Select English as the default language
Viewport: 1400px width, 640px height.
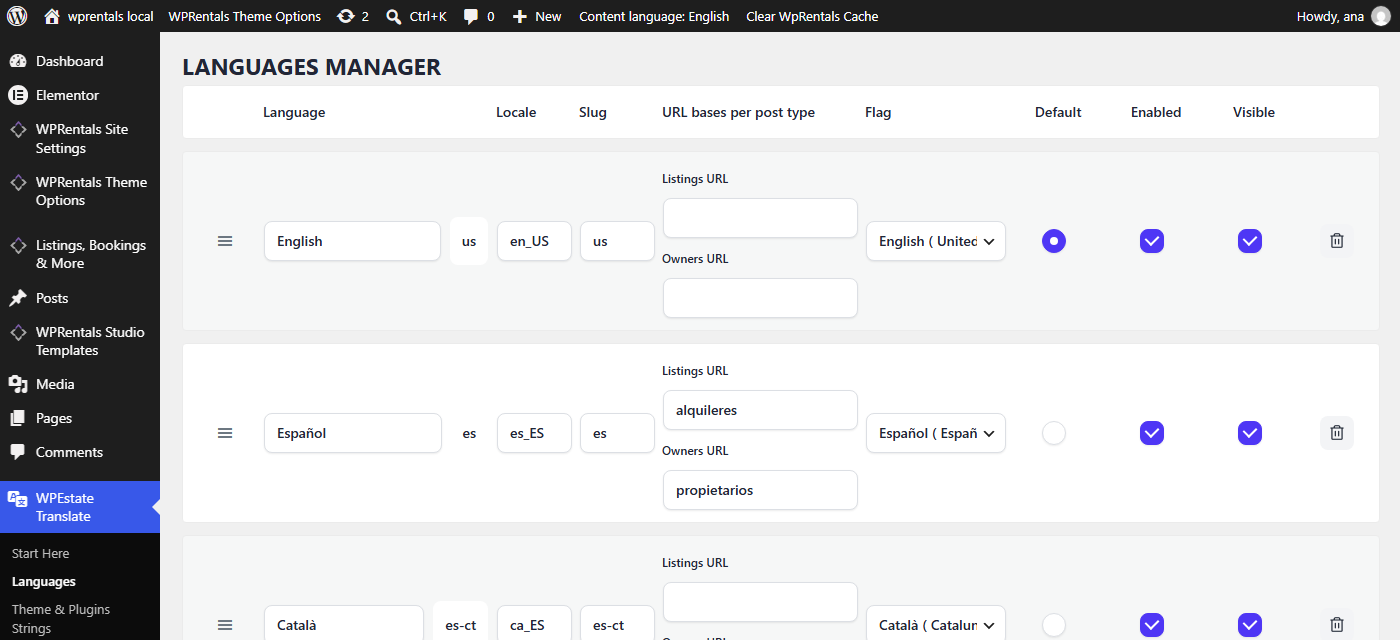click(x=1054, y=241)
